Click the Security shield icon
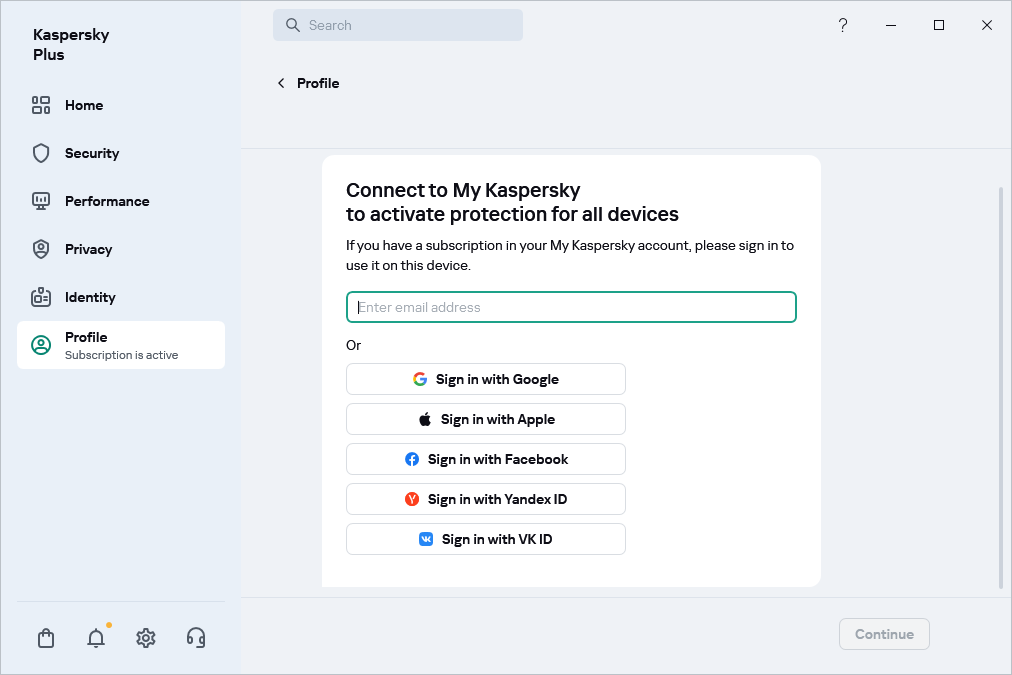 click(41, 153)
